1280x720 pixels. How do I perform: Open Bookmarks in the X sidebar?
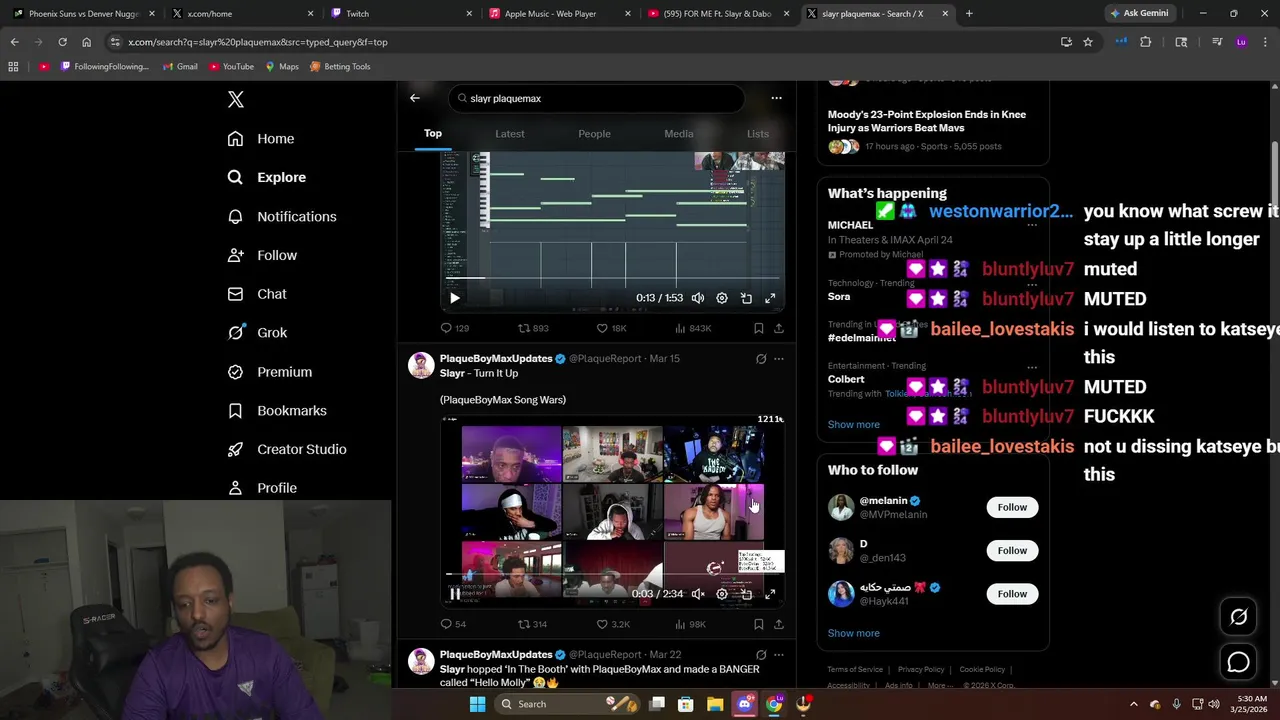pyautogui.click(x=276, y=410)
